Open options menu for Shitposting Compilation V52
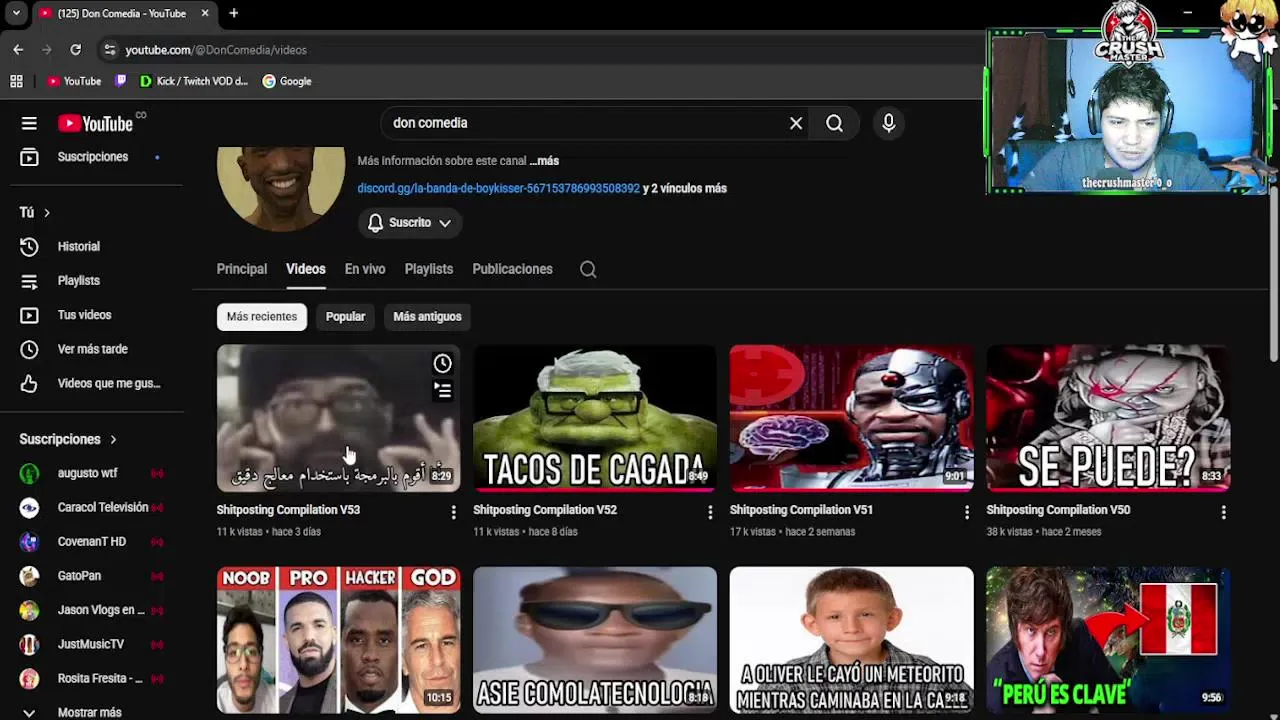 coord(710,512)
